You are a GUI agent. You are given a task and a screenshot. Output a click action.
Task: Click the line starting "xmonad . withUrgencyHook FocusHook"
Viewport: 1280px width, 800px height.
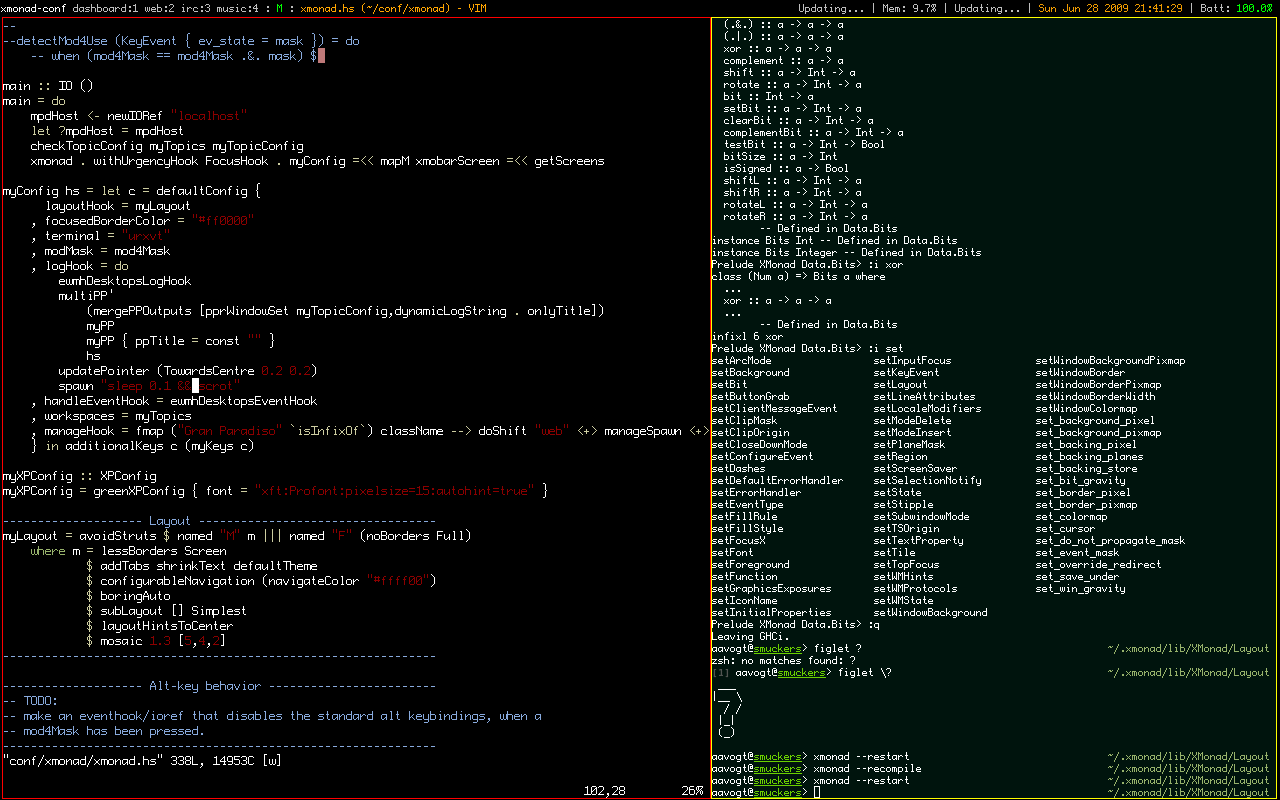317,161
